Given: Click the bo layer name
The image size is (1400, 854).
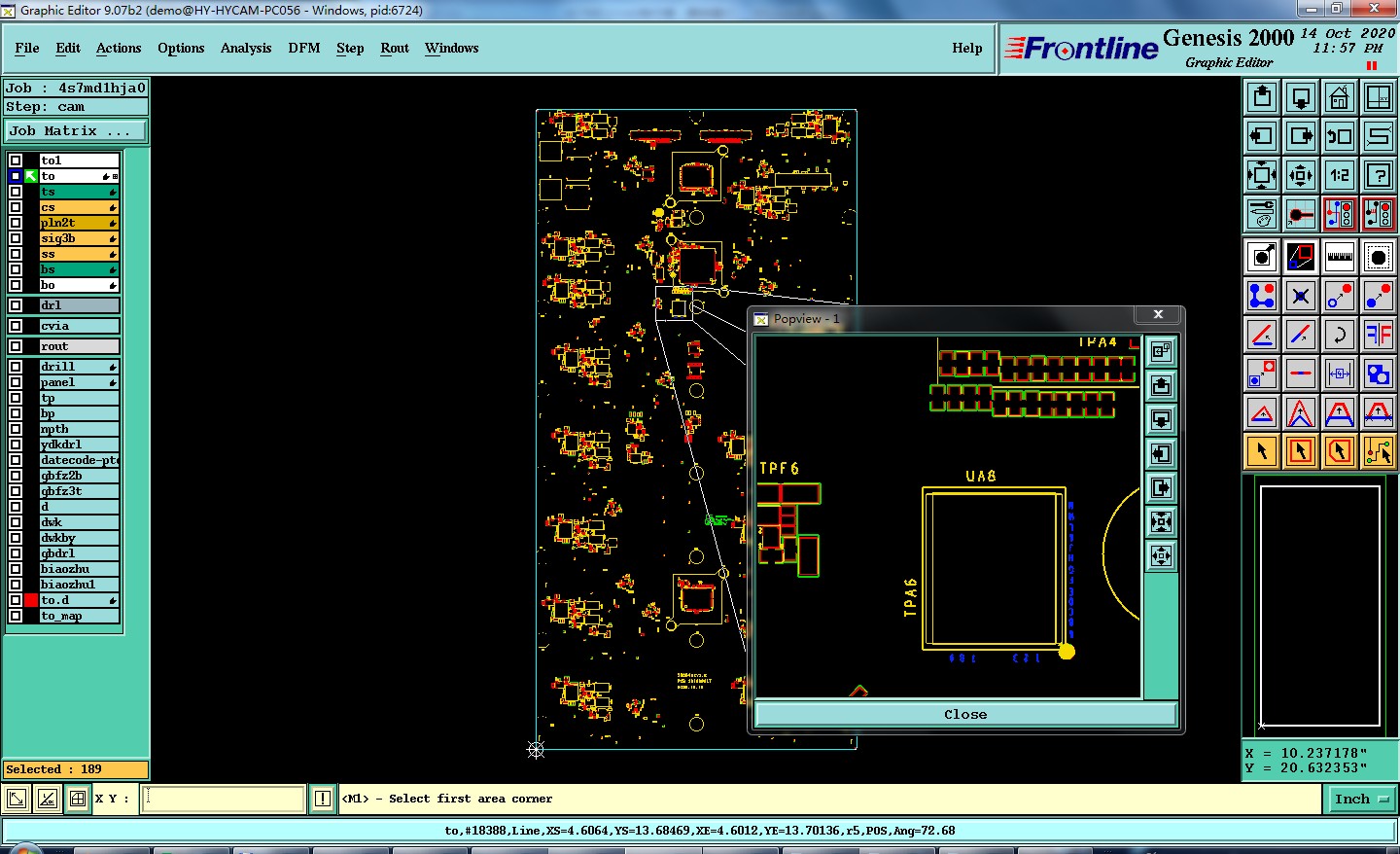Looking at the screenshot, I should (80, 285).
